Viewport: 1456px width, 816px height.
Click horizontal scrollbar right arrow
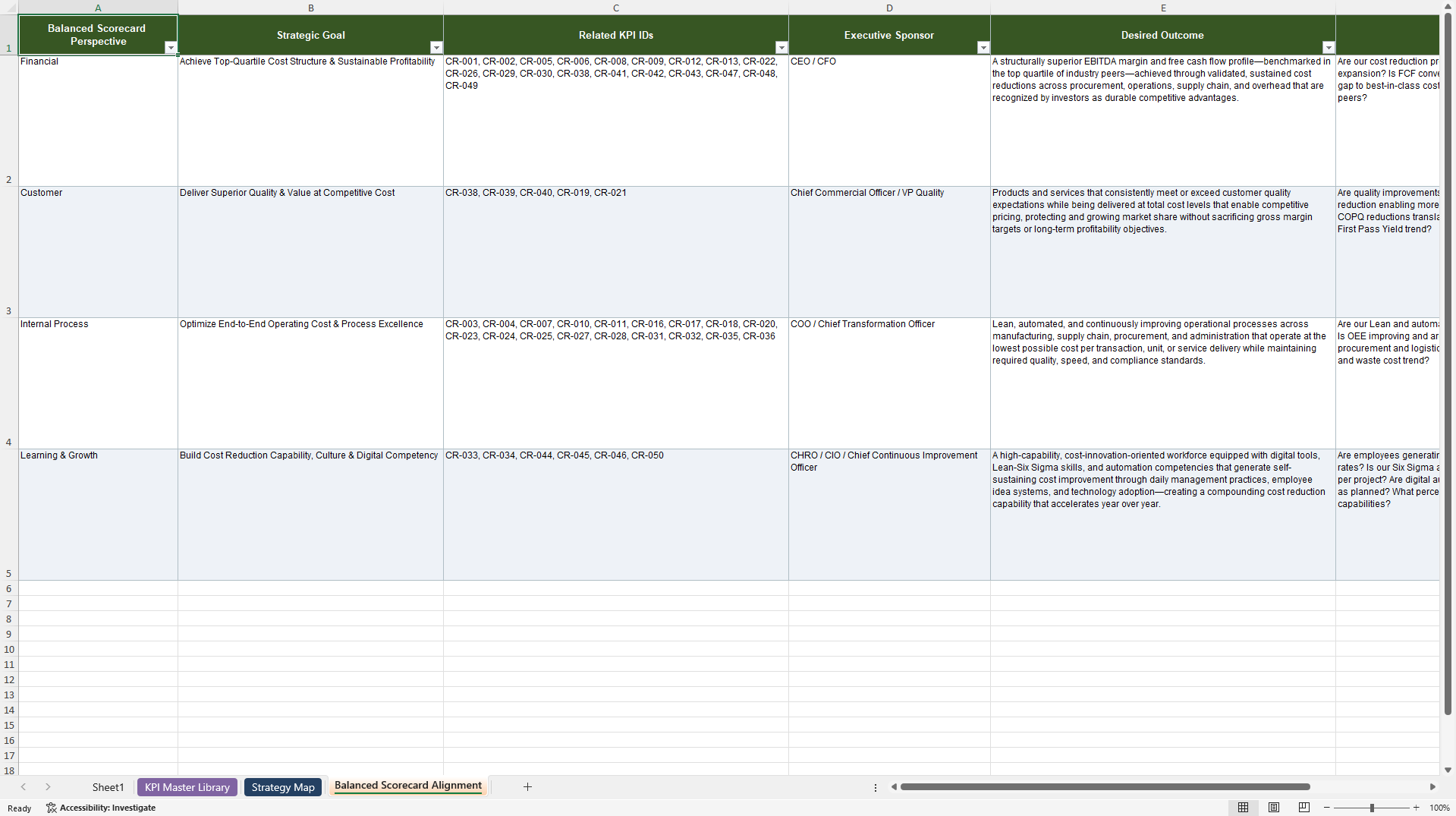(1432, 787)
